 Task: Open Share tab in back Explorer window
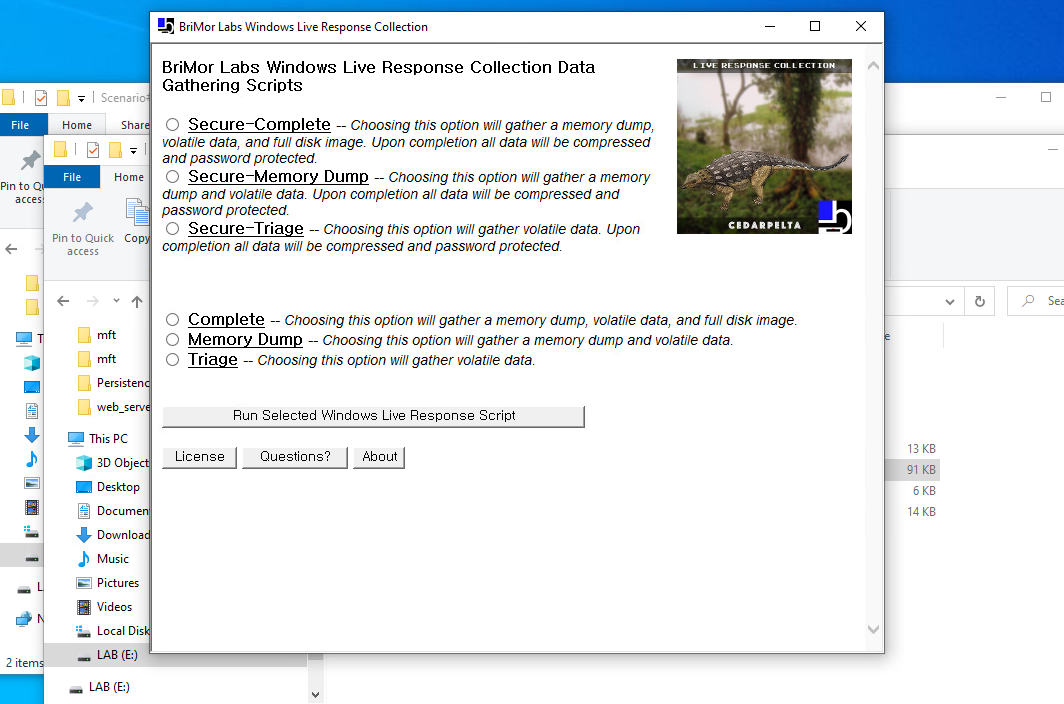click(x=135, y=125)
